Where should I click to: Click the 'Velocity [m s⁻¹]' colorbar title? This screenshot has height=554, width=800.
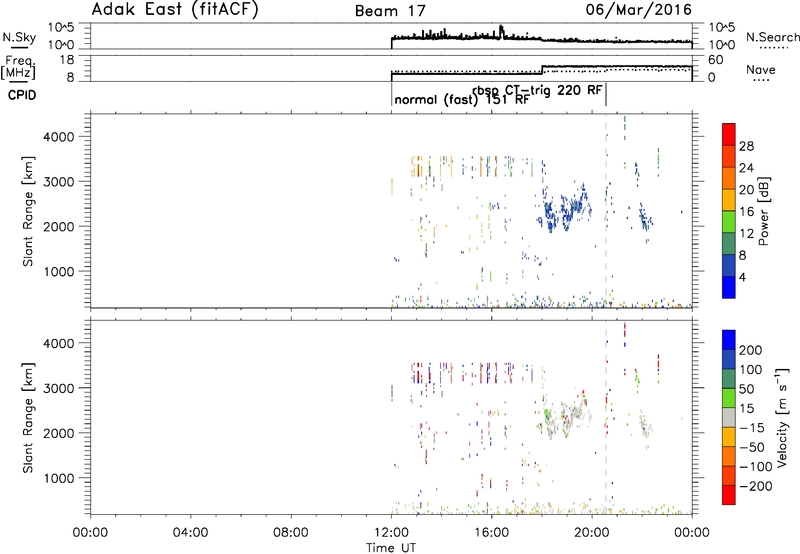(782, 417)
